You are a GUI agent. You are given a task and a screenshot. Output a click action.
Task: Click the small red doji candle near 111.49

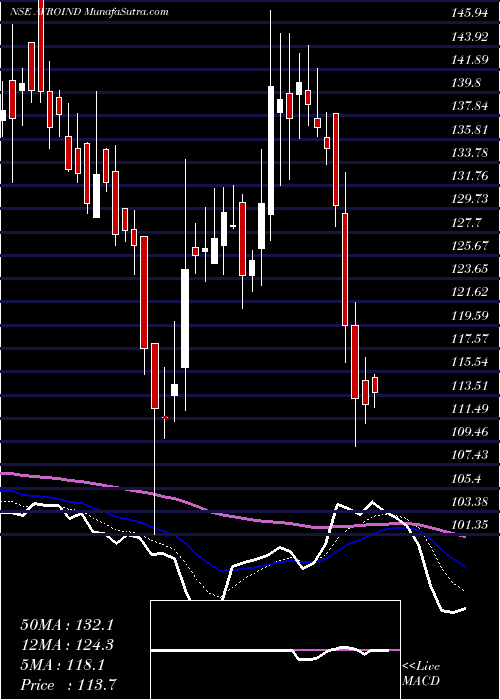tap(165, 417)
